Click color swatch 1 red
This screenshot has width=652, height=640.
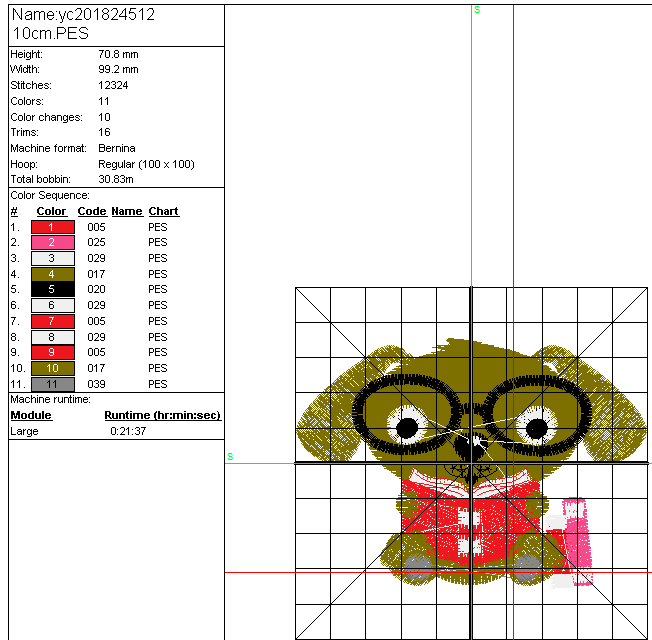pos(53,227)
